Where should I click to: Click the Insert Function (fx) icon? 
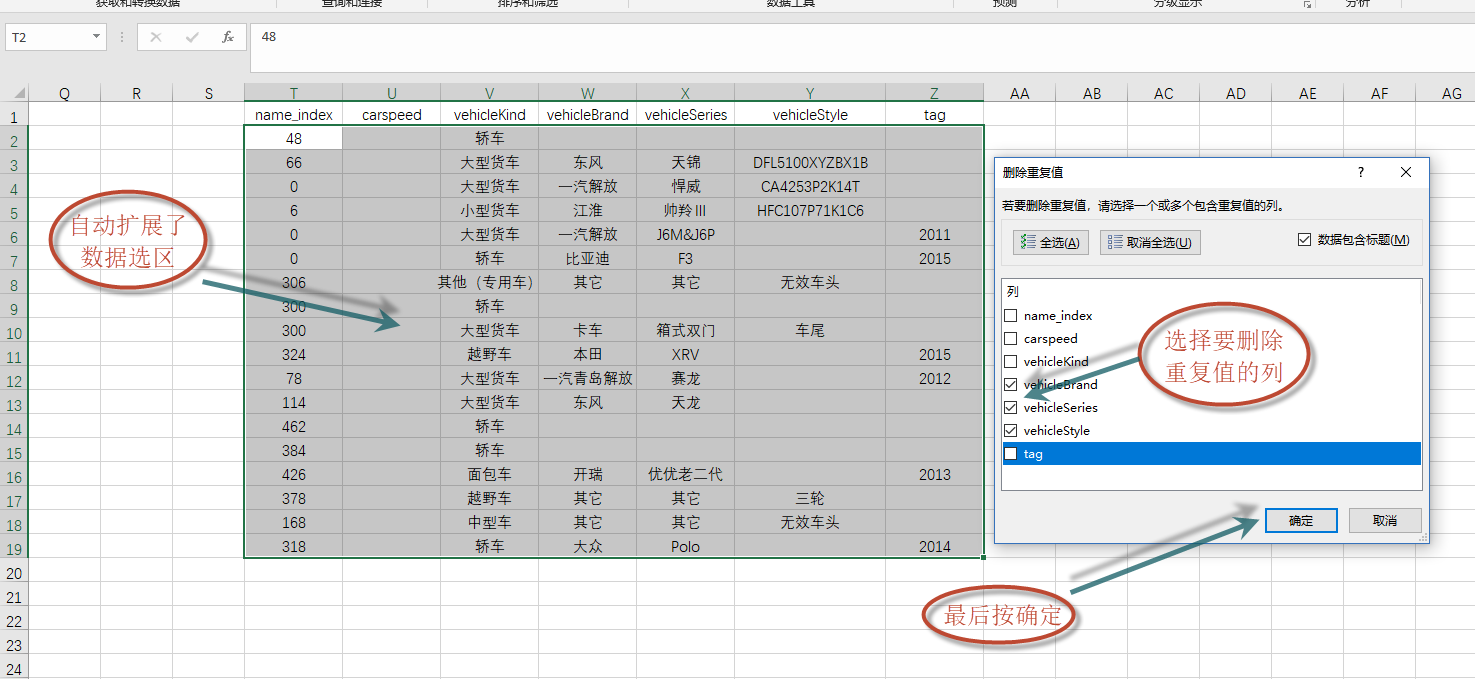pos(226,37)
